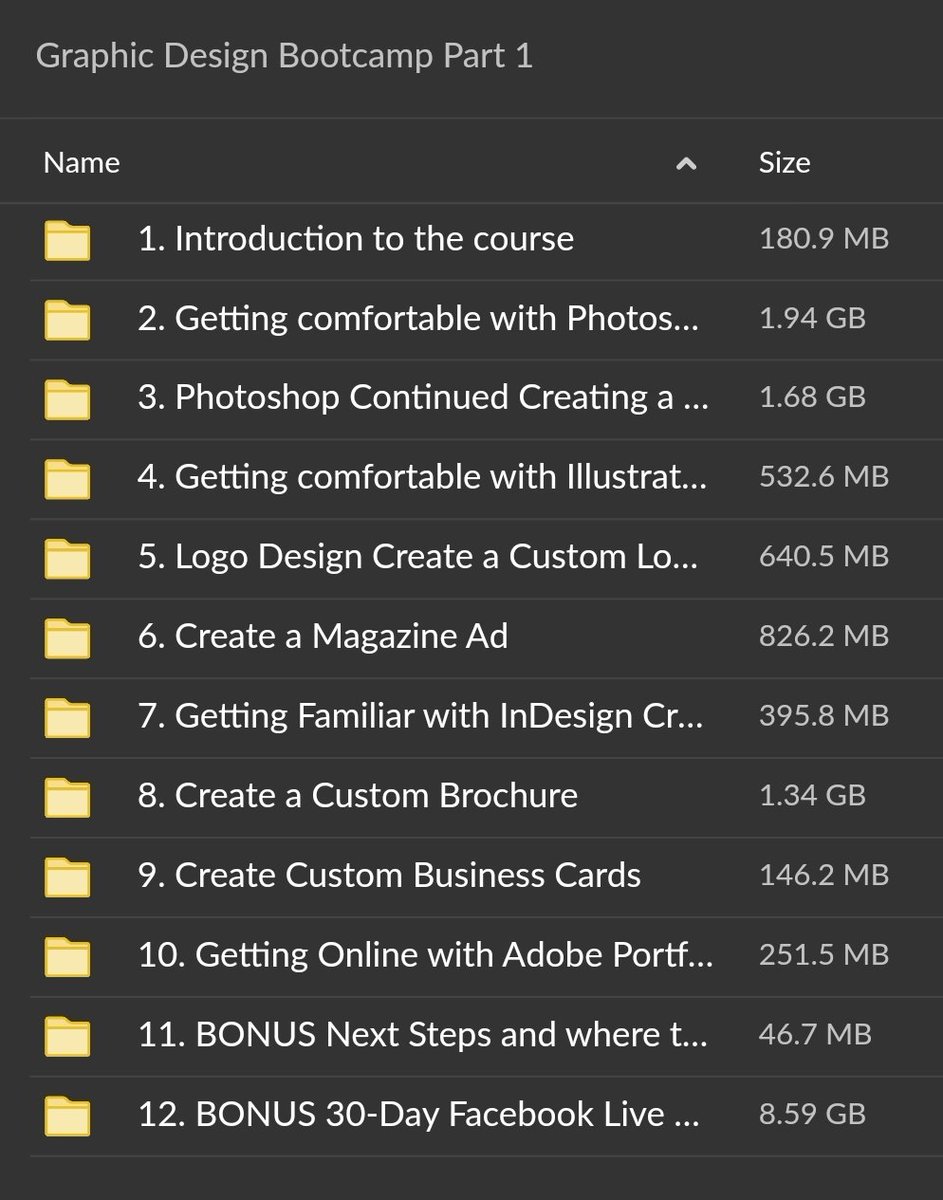The image size is (943, 1200).
Task: Click the folder icon for Photoshop Continued Creating a...
Action: coord(67,400)
